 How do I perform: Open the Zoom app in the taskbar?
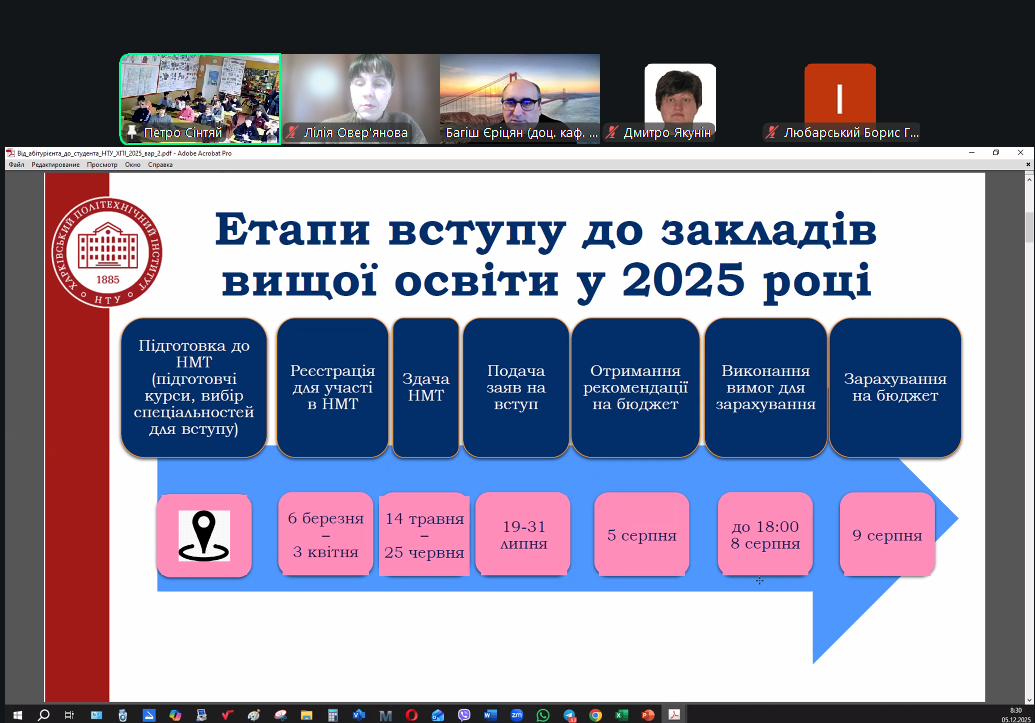tap(517, 715)
